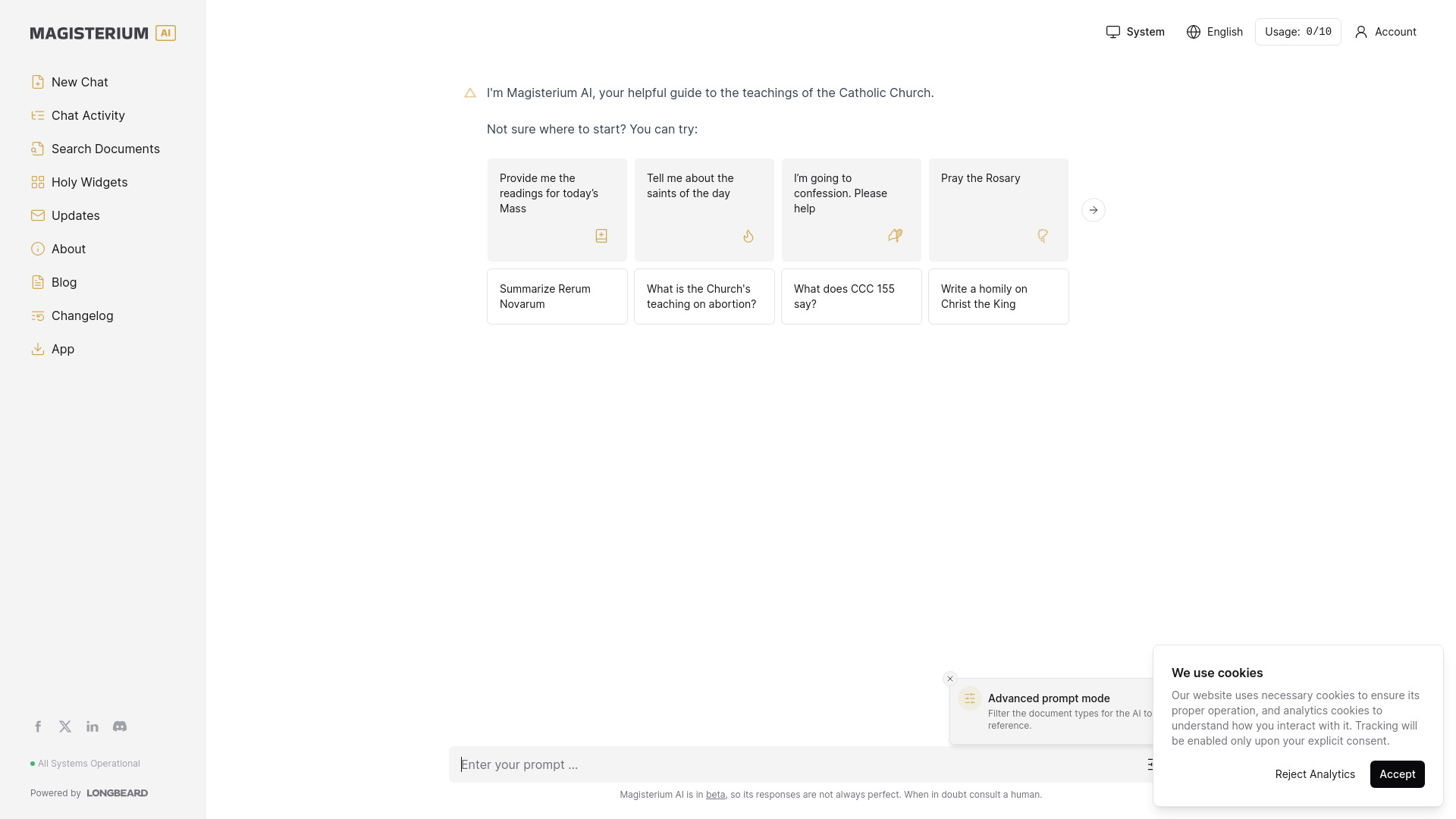This screenshot has width=1456, height=819.
Task: Click the next arrow for more suggestions
Action: click(x=1093, y=209)
